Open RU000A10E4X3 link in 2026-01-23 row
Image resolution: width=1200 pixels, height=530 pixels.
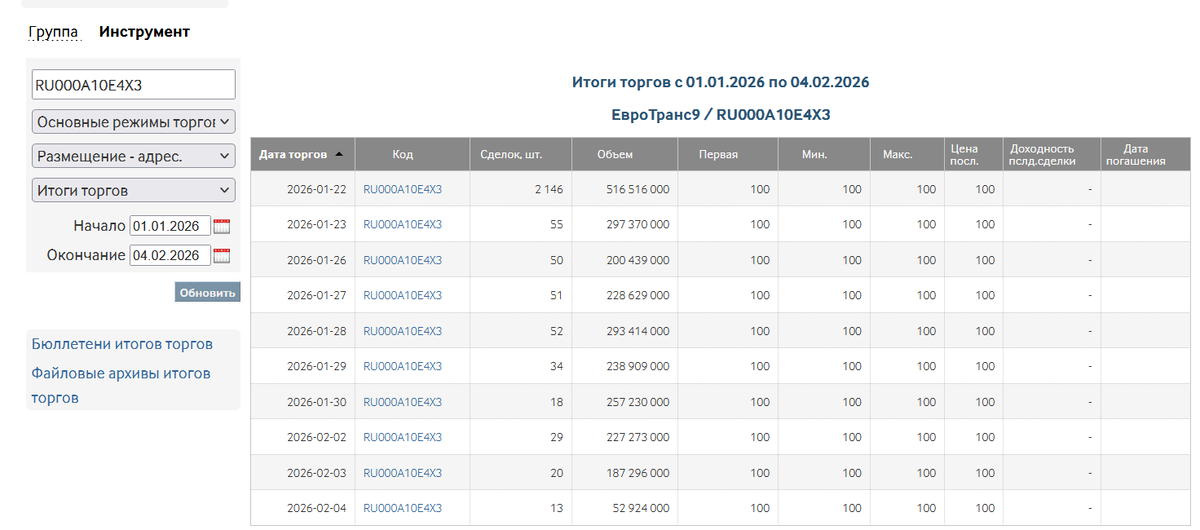pos(402,225)
